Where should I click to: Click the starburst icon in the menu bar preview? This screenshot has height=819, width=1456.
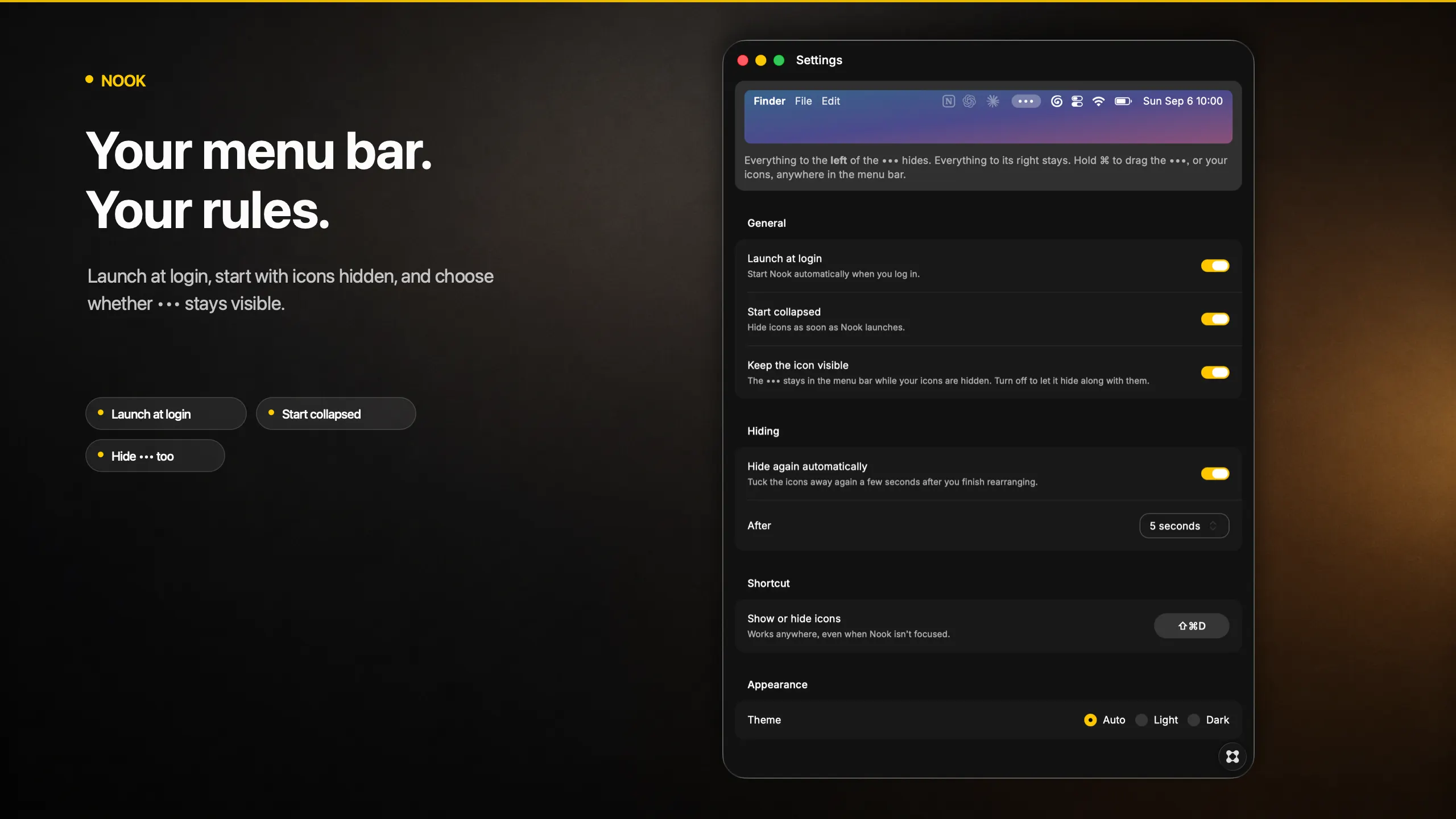coord(992,101)
